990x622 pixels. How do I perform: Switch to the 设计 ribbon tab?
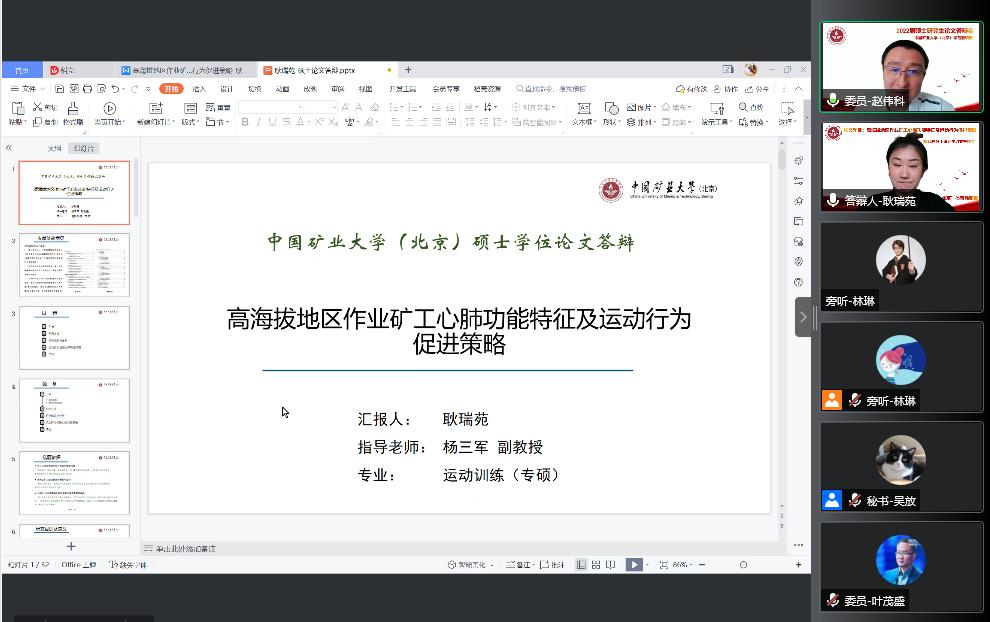tap(227, 89)
